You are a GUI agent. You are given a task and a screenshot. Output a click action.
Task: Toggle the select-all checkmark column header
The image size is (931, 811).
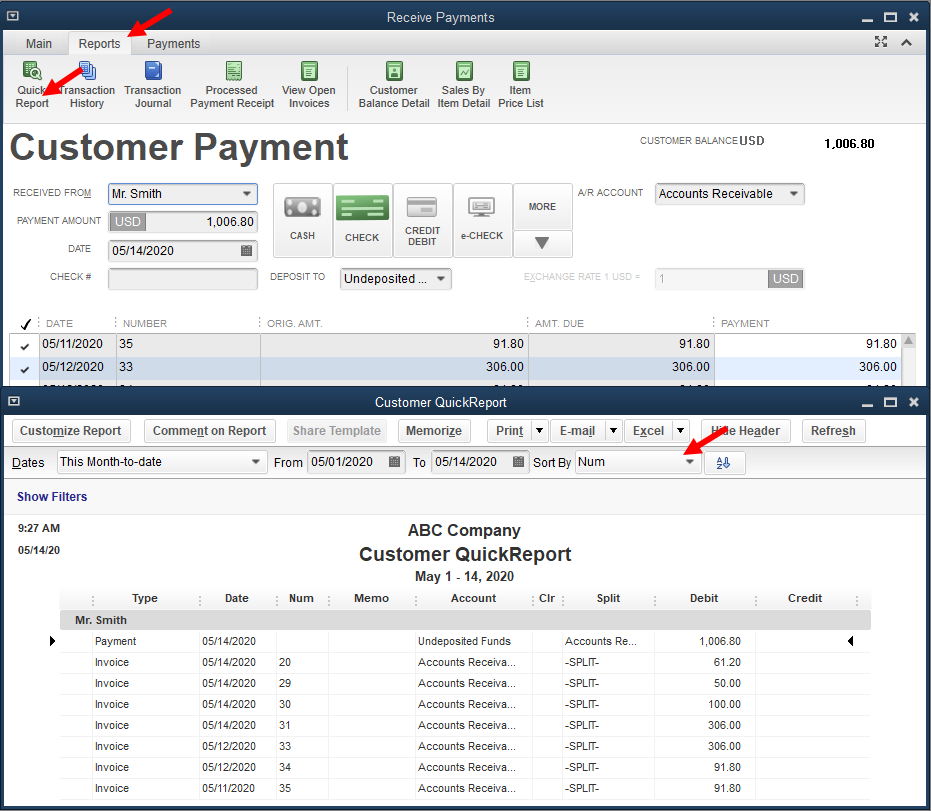click(x=25, y=324)
